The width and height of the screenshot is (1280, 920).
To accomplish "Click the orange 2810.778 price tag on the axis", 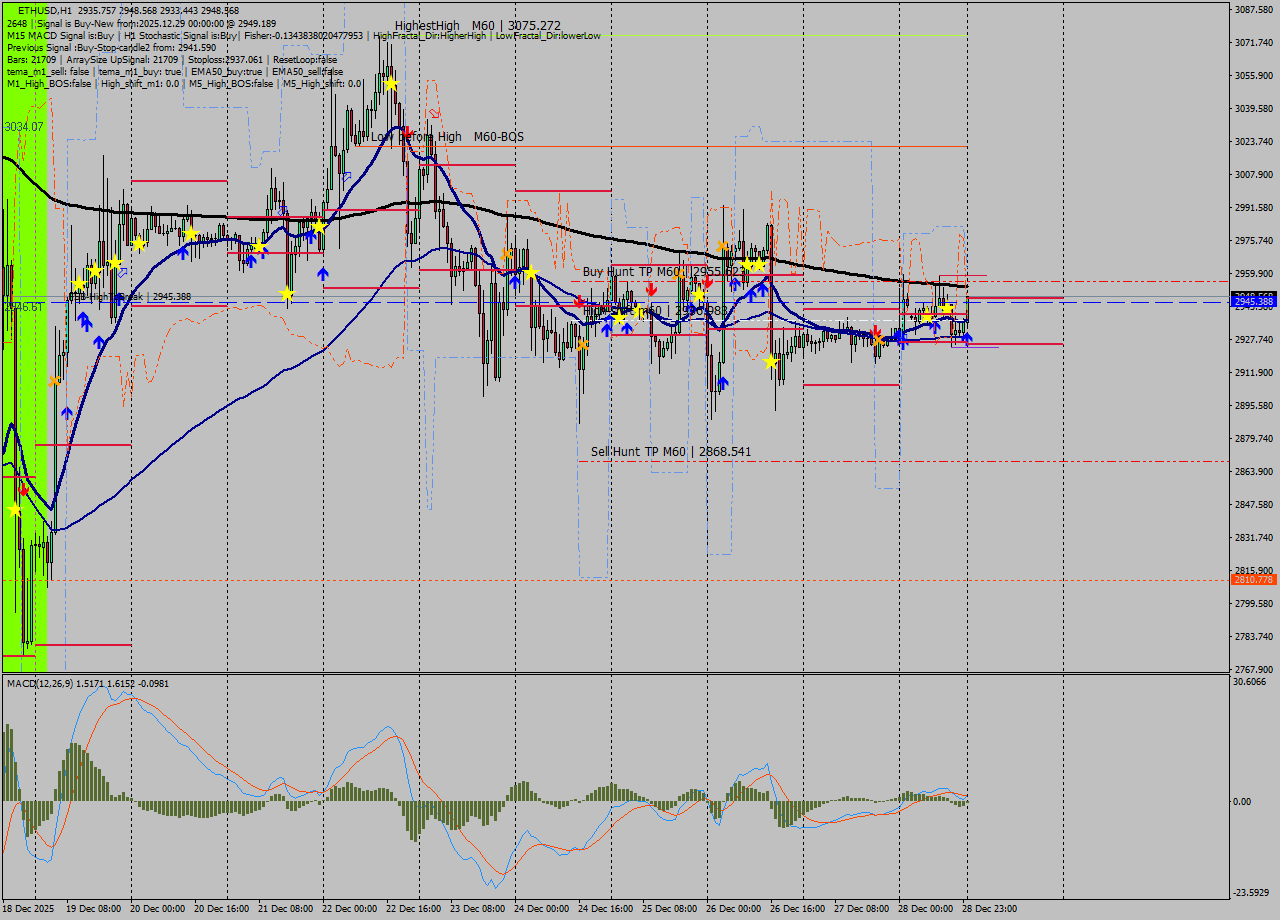I will [1254, 578].
